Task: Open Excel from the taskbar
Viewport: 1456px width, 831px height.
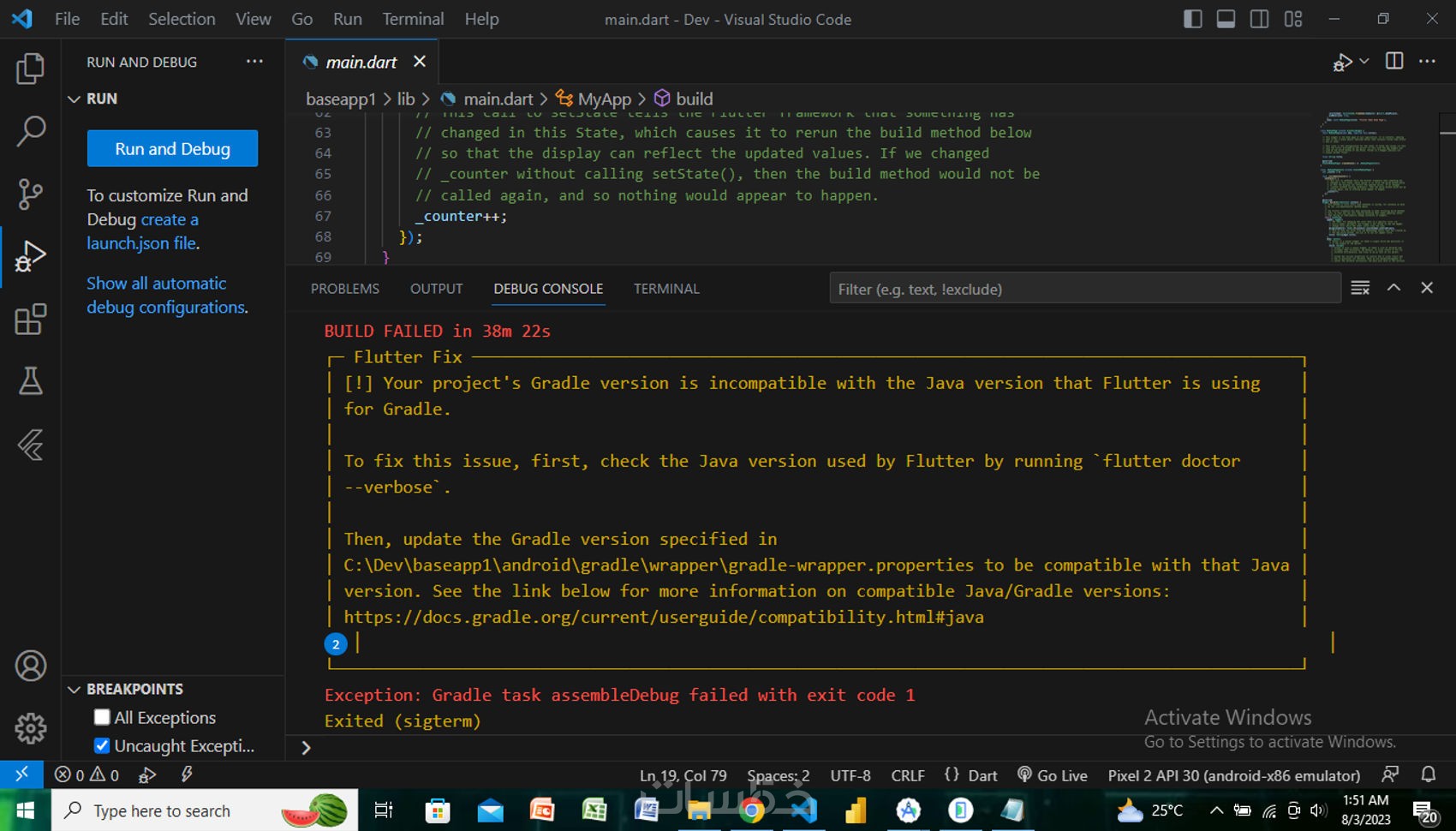Action: coord(594,810)
